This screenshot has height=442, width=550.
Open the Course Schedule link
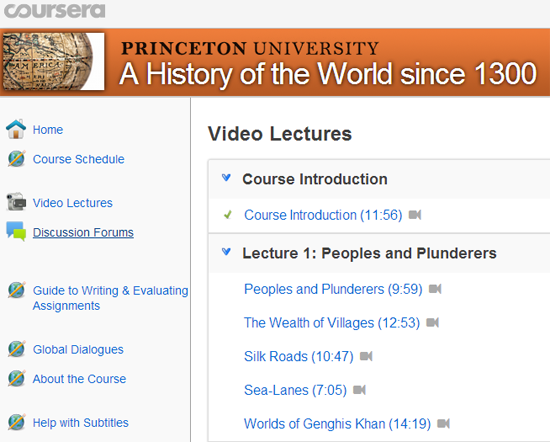click(79, 159)
